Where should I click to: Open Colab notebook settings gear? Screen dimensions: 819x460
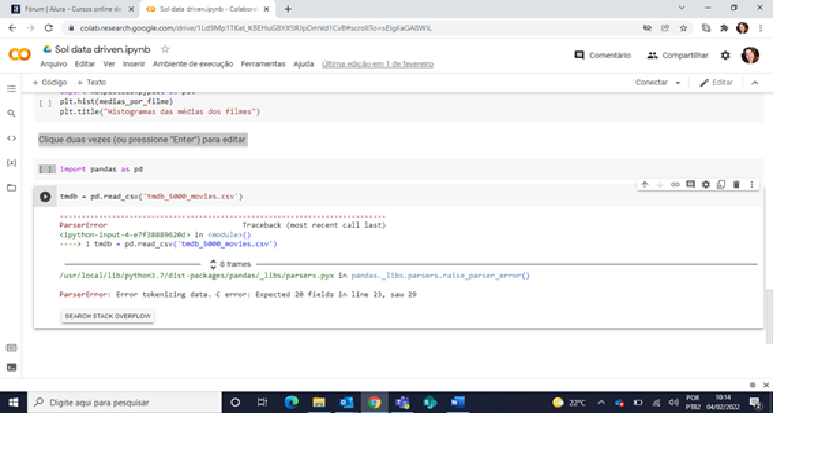[x=725, y=55]
